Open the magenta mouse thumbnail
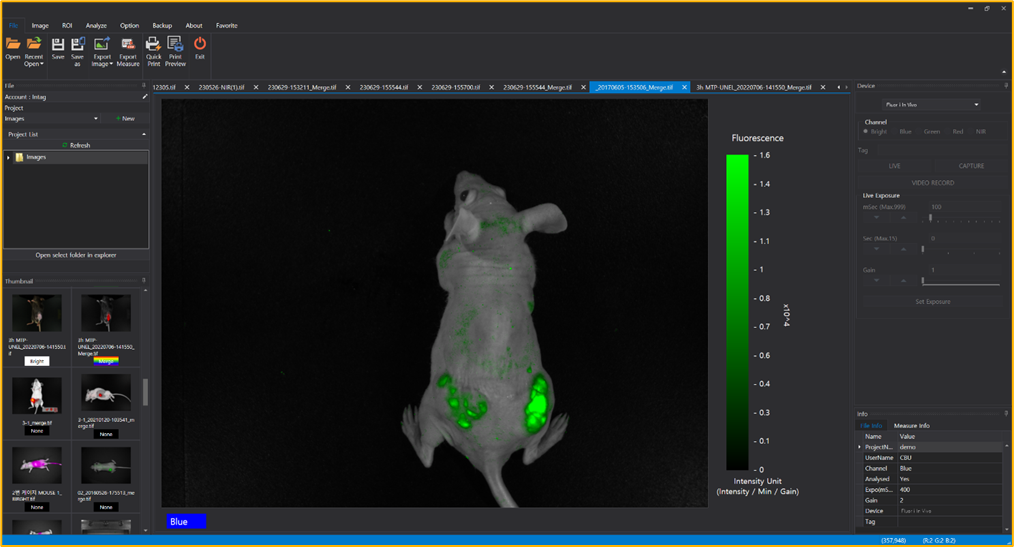This screenshot has width=1014, height=547. click(37, 465)
